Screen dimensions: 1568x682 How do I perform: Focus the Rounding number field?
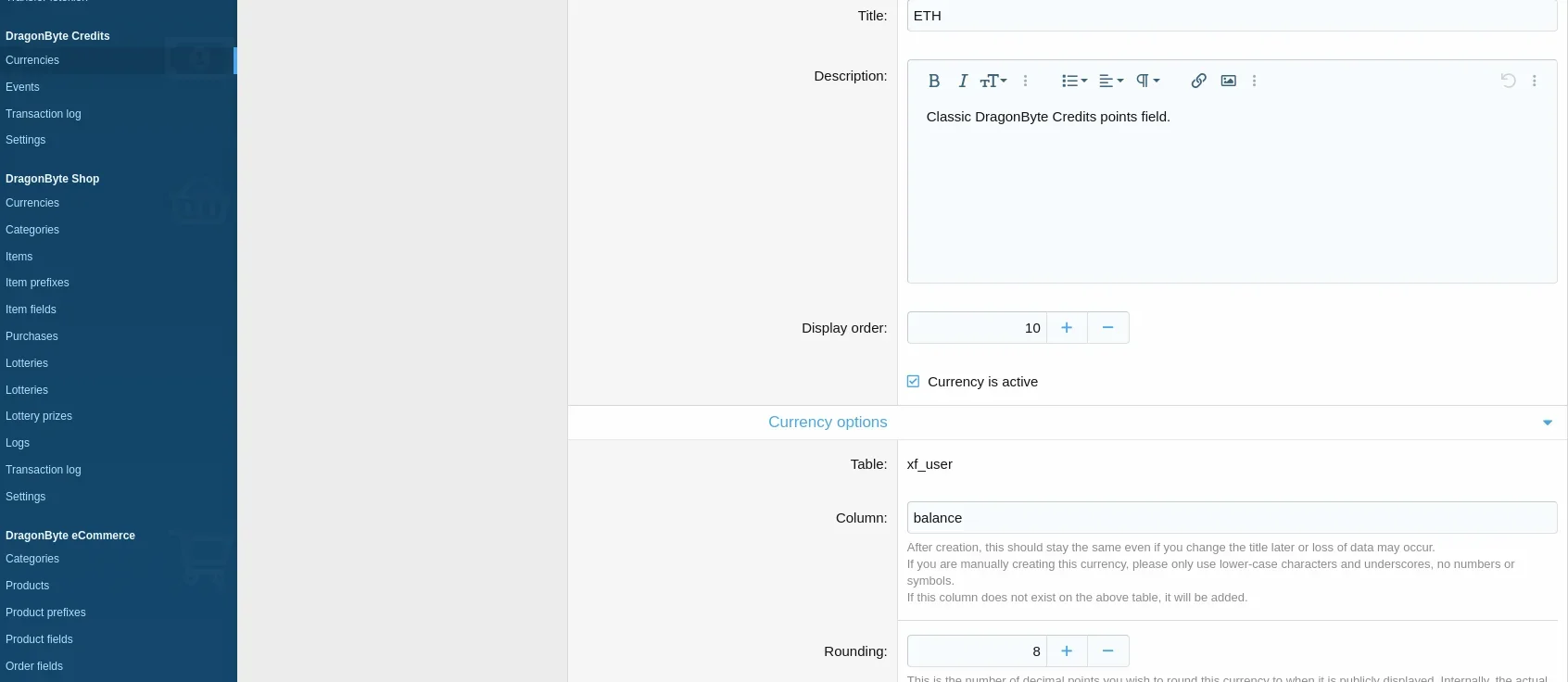[x=977, y=651]
